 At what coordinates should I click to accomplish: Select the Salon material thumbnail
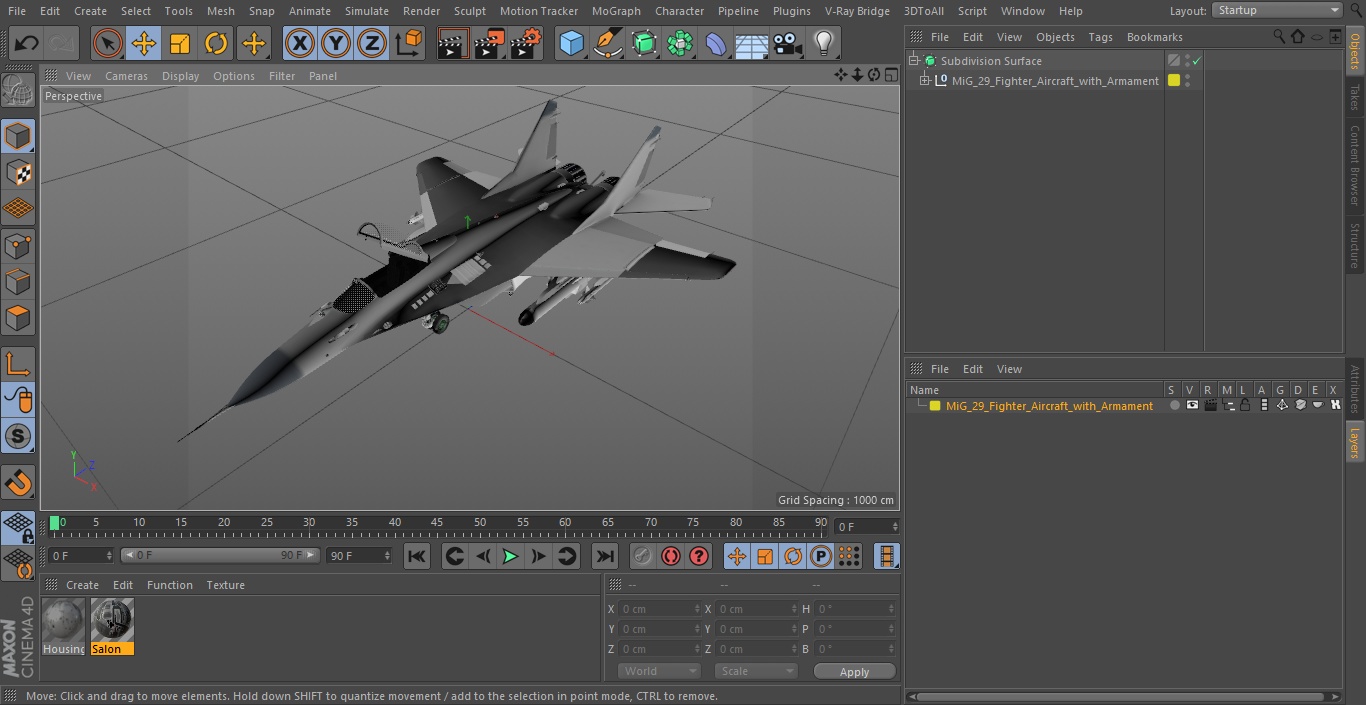112,627
